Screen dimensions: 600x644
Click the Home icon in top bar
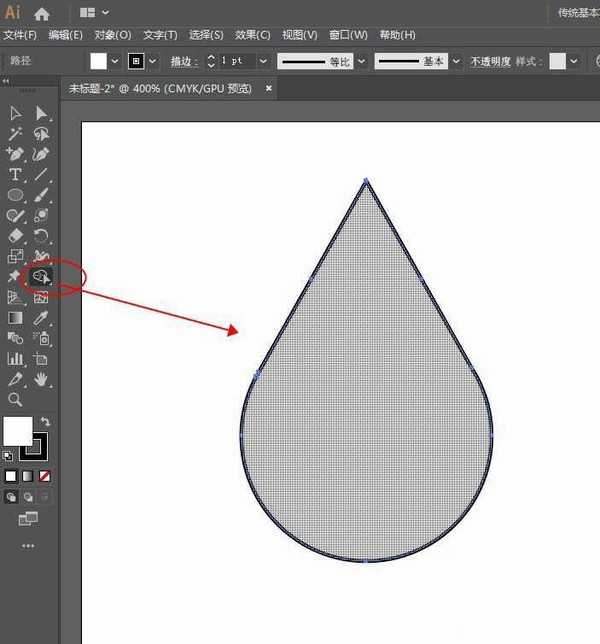point(42,14)
